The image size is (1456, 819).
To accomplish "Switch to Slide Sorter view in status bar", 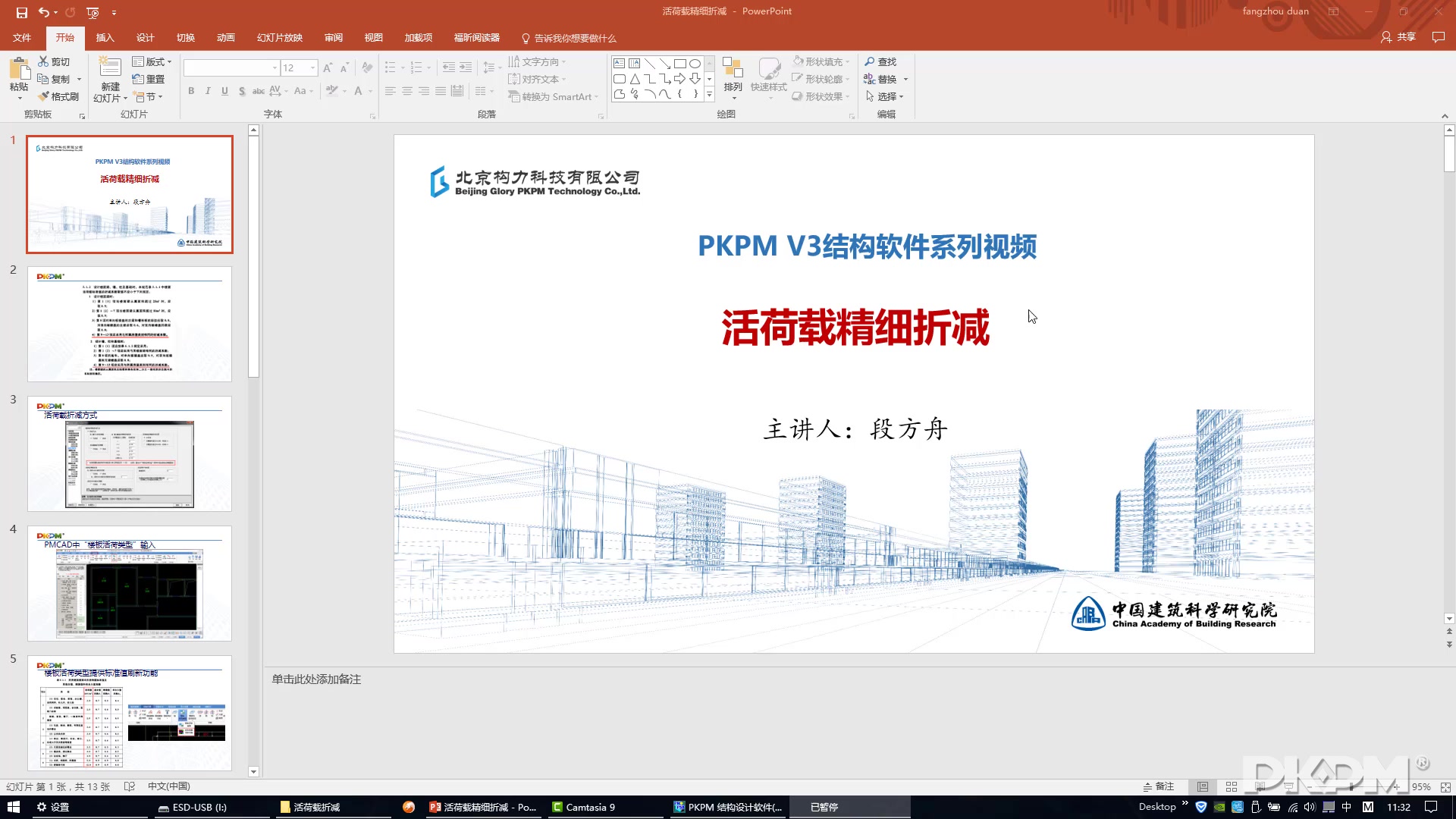I will (x=1232, y=787).
